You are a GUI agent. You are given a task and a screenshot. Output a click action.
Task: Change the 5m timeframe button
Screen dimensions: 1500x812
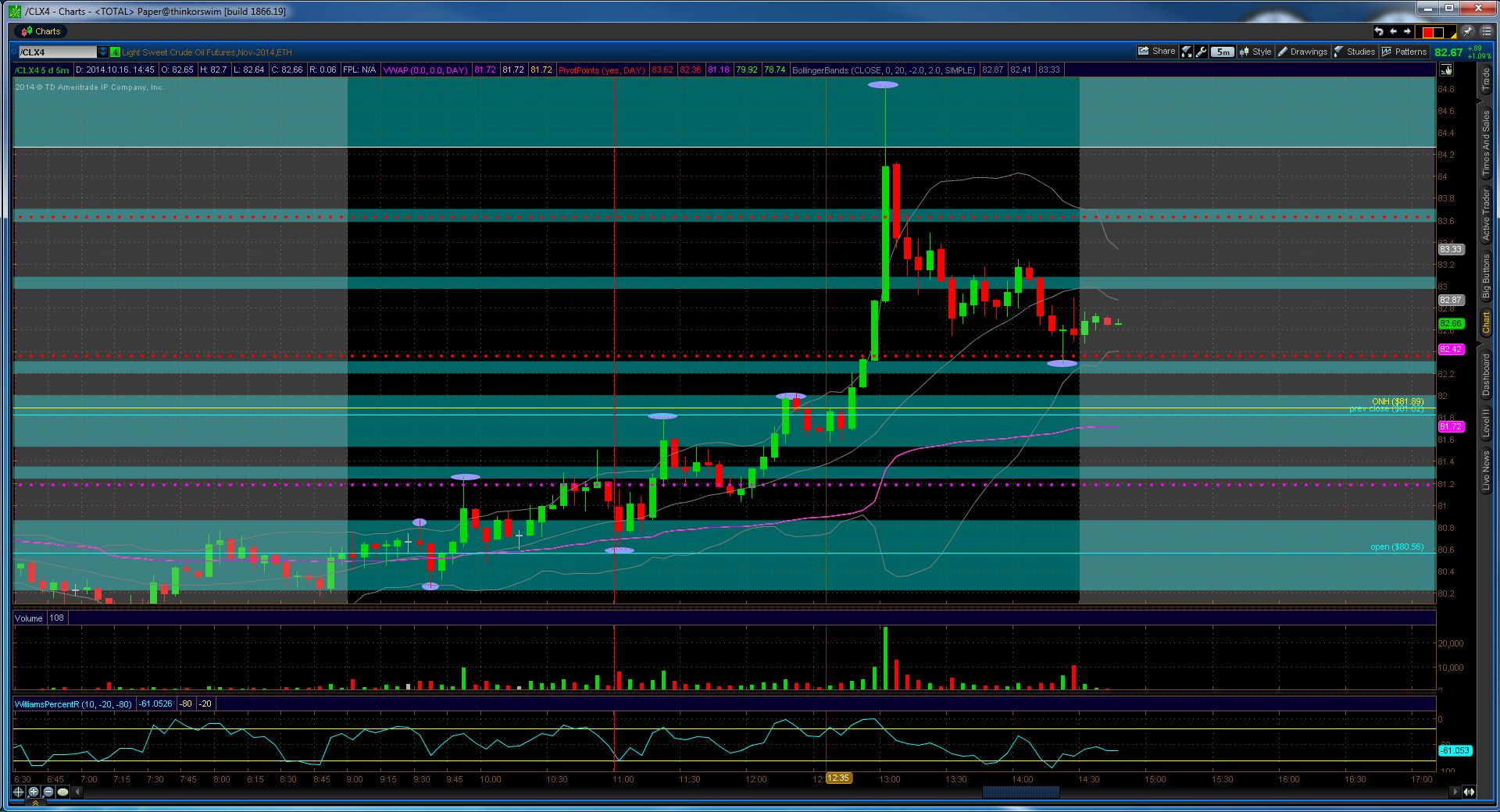1223,52
